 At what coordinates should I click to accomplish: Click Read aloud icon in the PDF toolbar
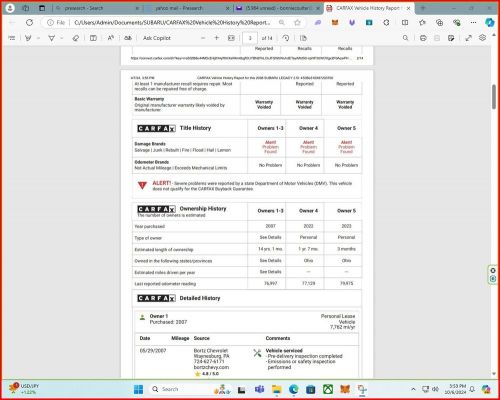click(111, 38)
